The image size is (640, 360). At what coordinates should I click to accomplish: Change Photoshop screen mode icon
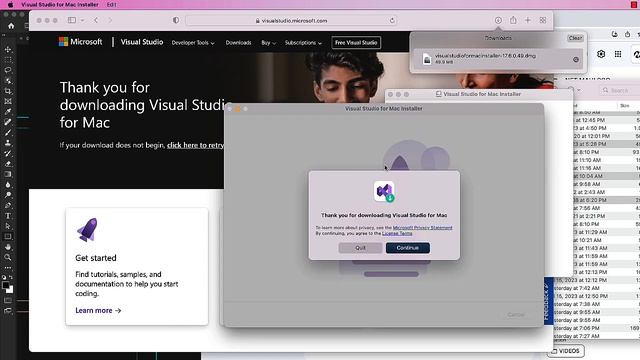coord(8,311)
